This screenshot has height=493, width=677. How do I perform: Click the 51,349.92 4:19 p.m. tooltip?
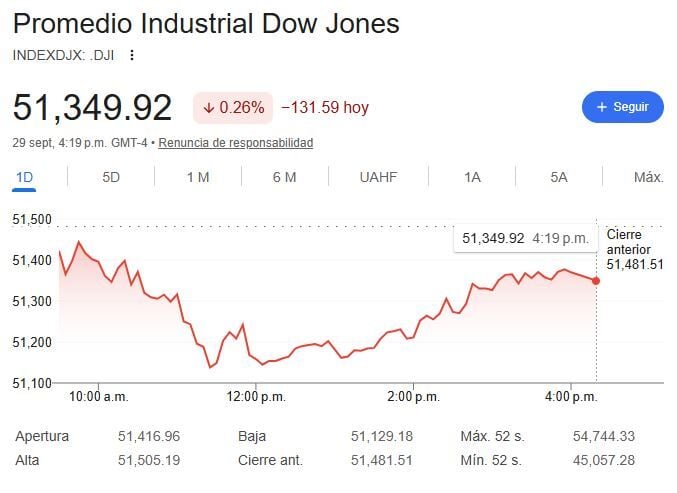point(525,238)
